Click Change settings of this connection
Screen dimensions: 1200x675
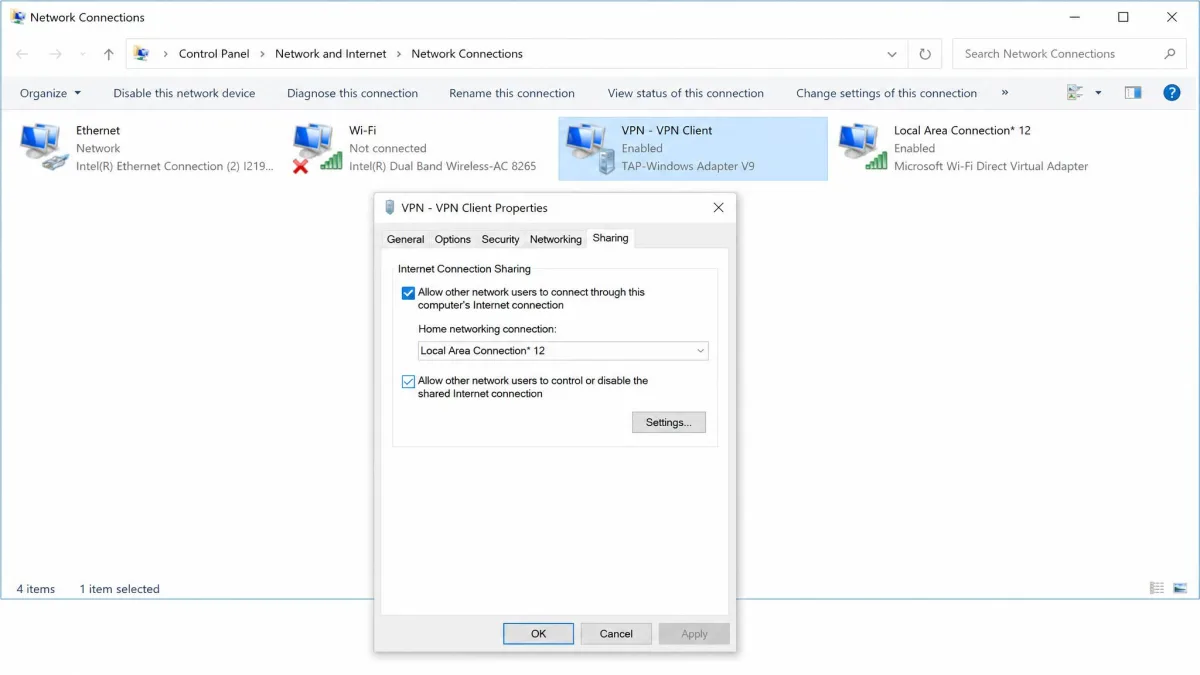coord(886,93)
